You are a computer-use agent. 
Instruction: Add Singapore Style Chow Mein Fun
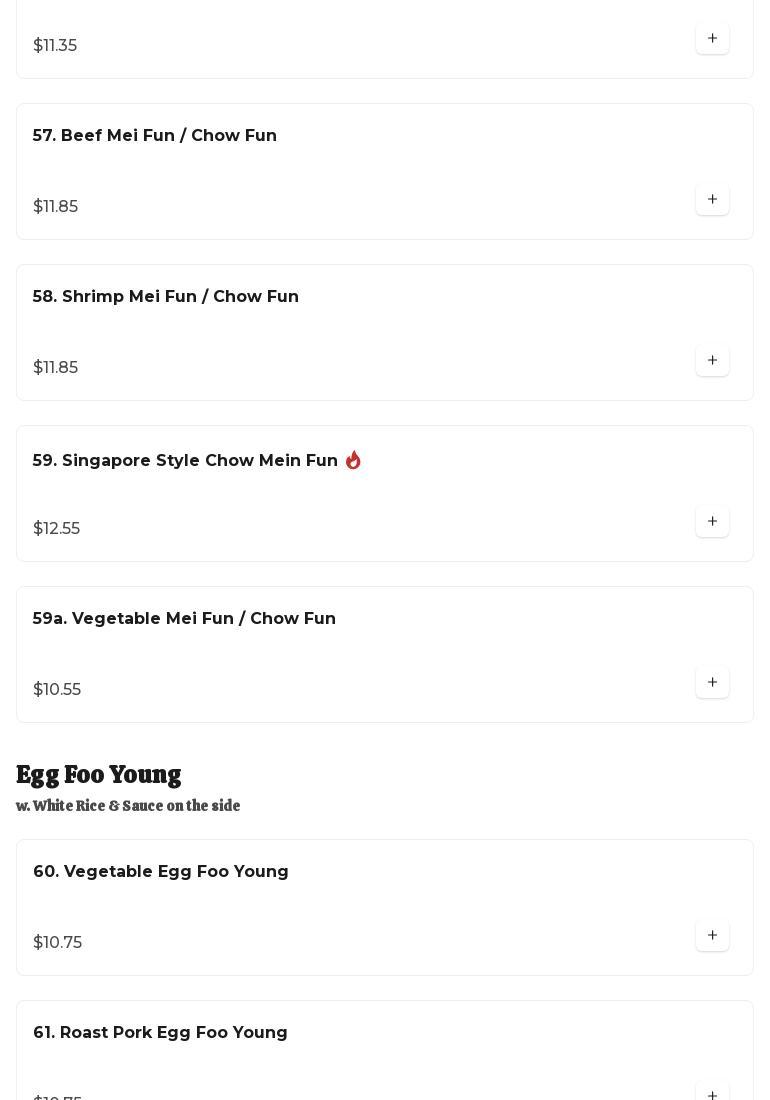pyautogui.click(x=712, y=522)
